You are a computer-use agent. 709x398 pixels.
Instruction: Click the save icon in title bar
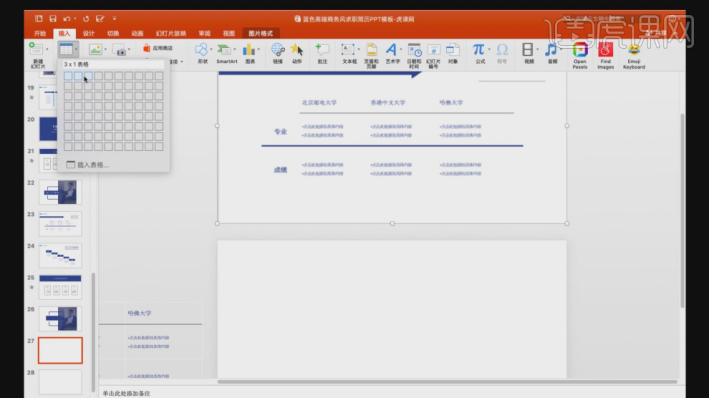[x=53, y=19]
